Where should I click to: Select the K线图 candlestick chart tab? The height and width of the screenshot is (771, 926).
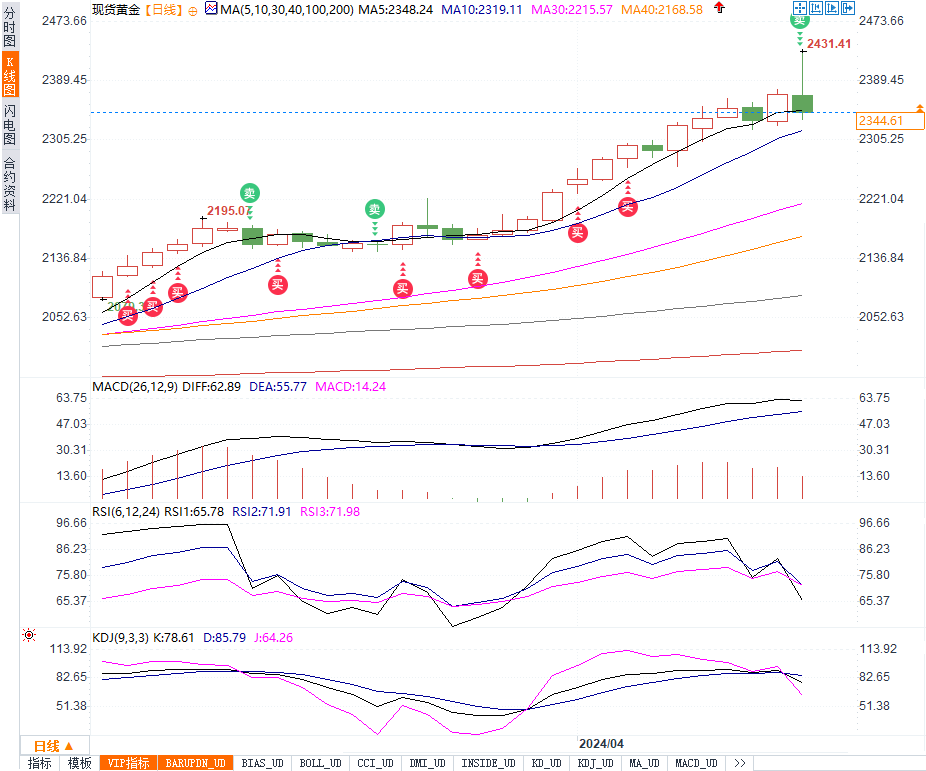click(9, 75)
